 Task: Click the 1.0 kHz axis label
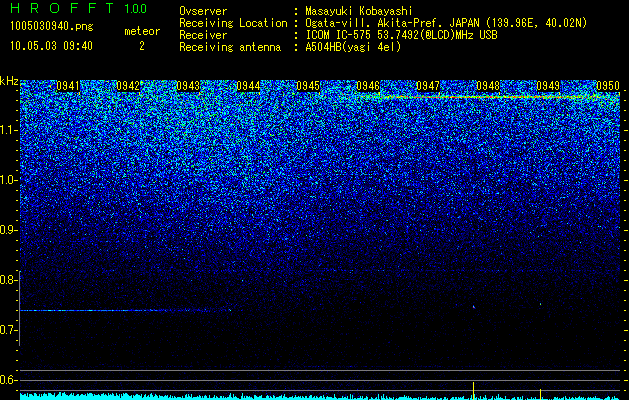point(8,180)
